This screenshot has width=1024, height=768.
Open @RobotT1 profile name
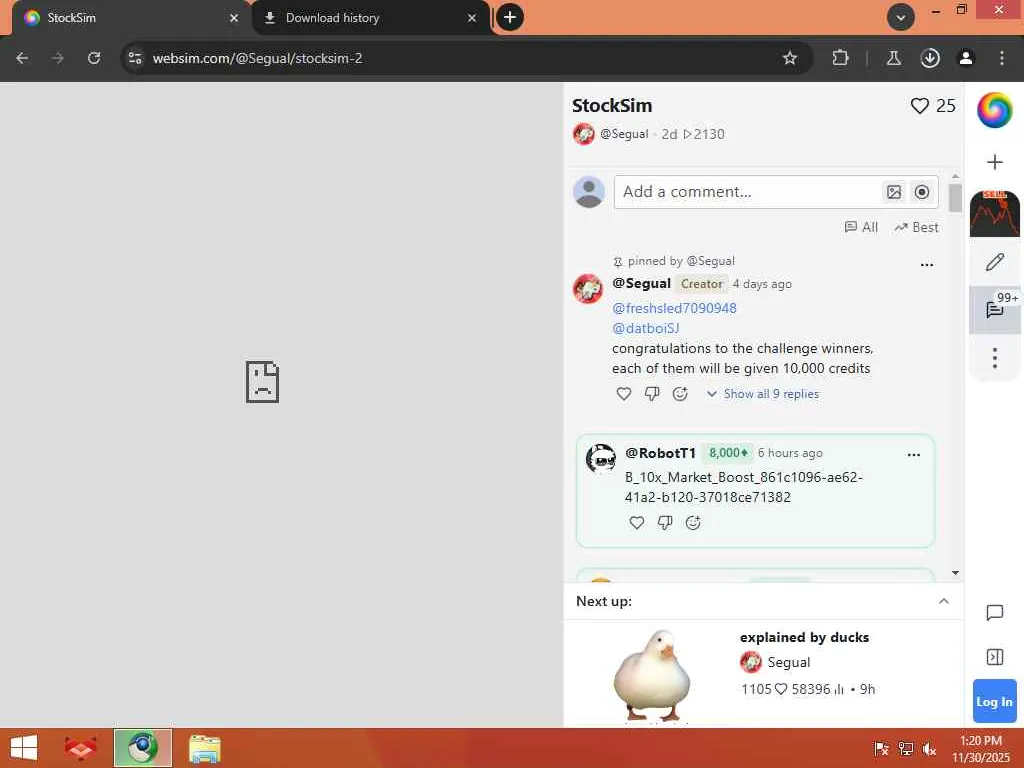(660, 453)
